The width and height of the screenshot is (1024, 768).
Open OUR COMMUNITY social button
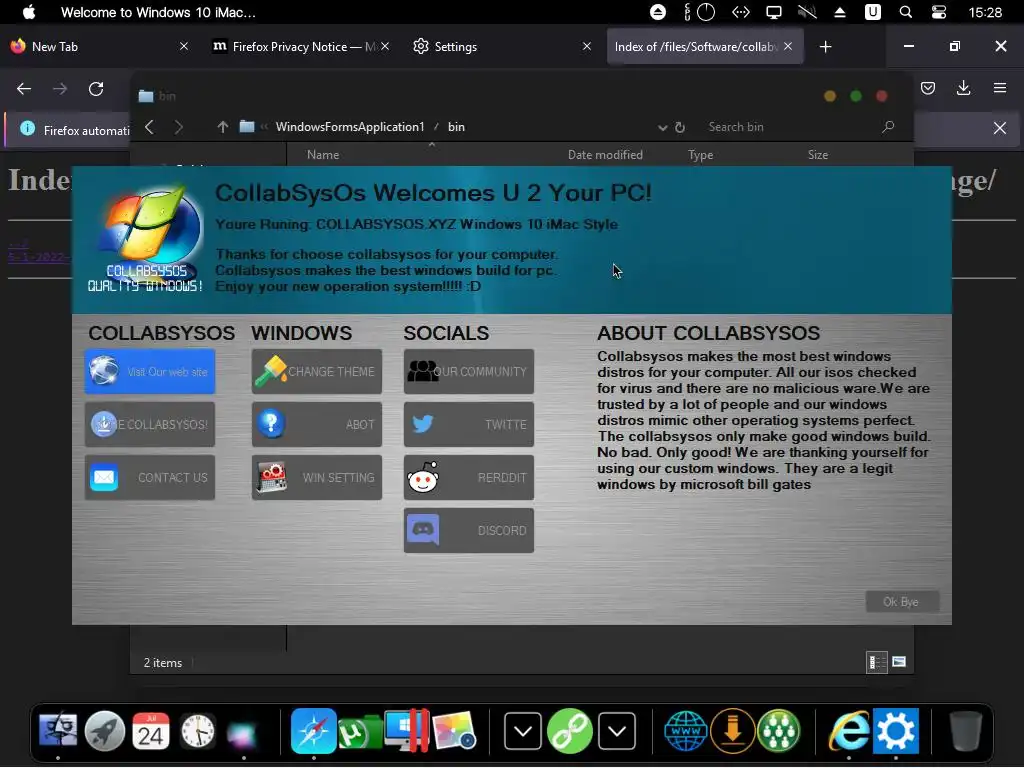(x=469, y=372)
